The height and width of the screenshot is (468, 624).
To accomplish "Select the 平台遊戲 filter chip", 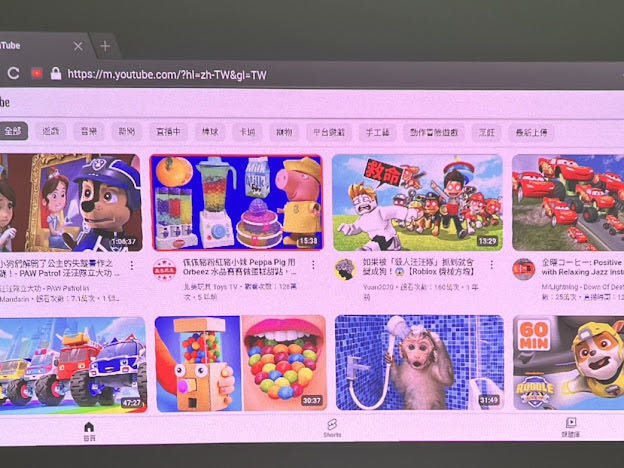I will [329, 132].
